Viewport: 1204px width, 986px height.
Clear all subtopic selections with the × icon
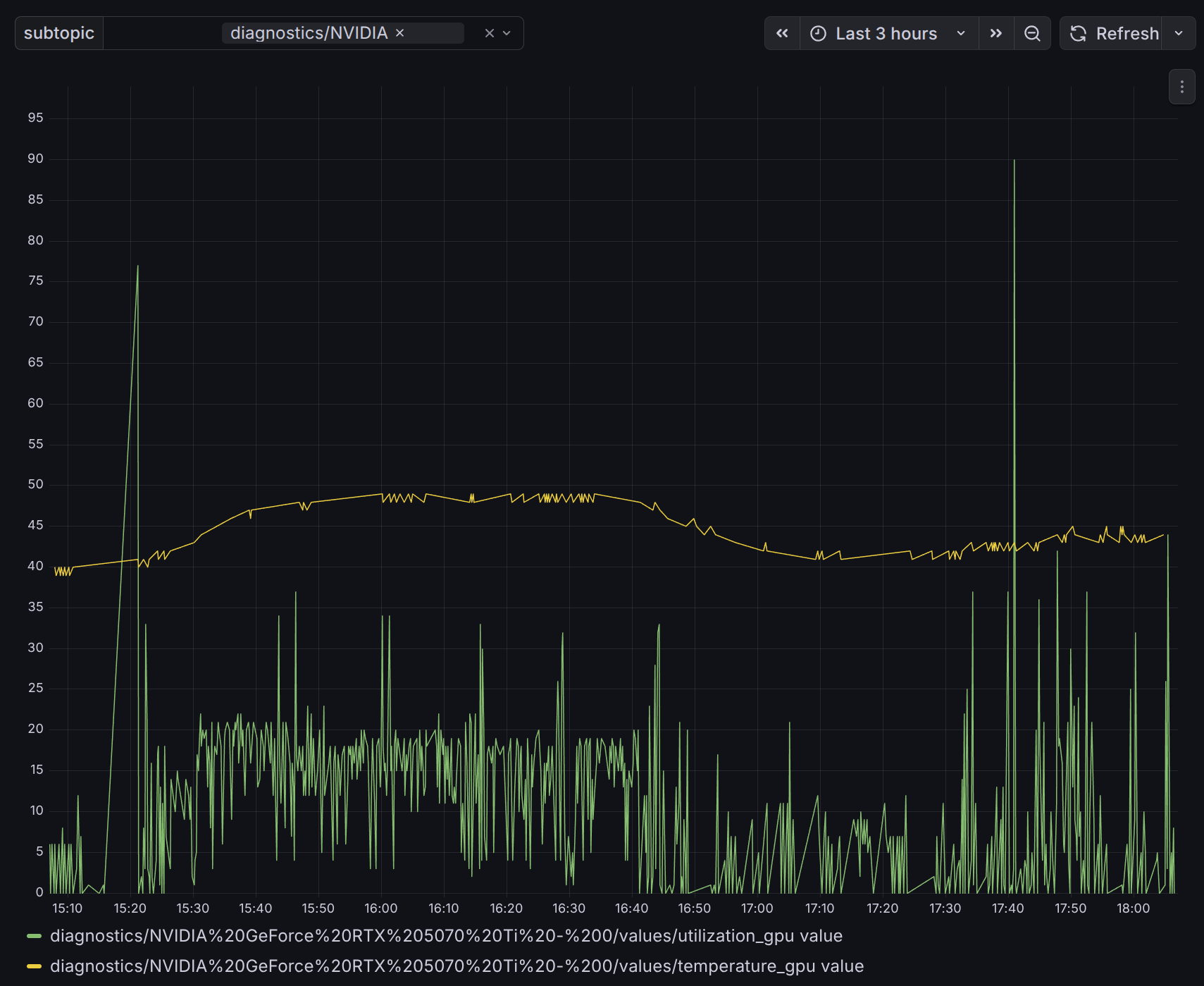tap(488, 32)
